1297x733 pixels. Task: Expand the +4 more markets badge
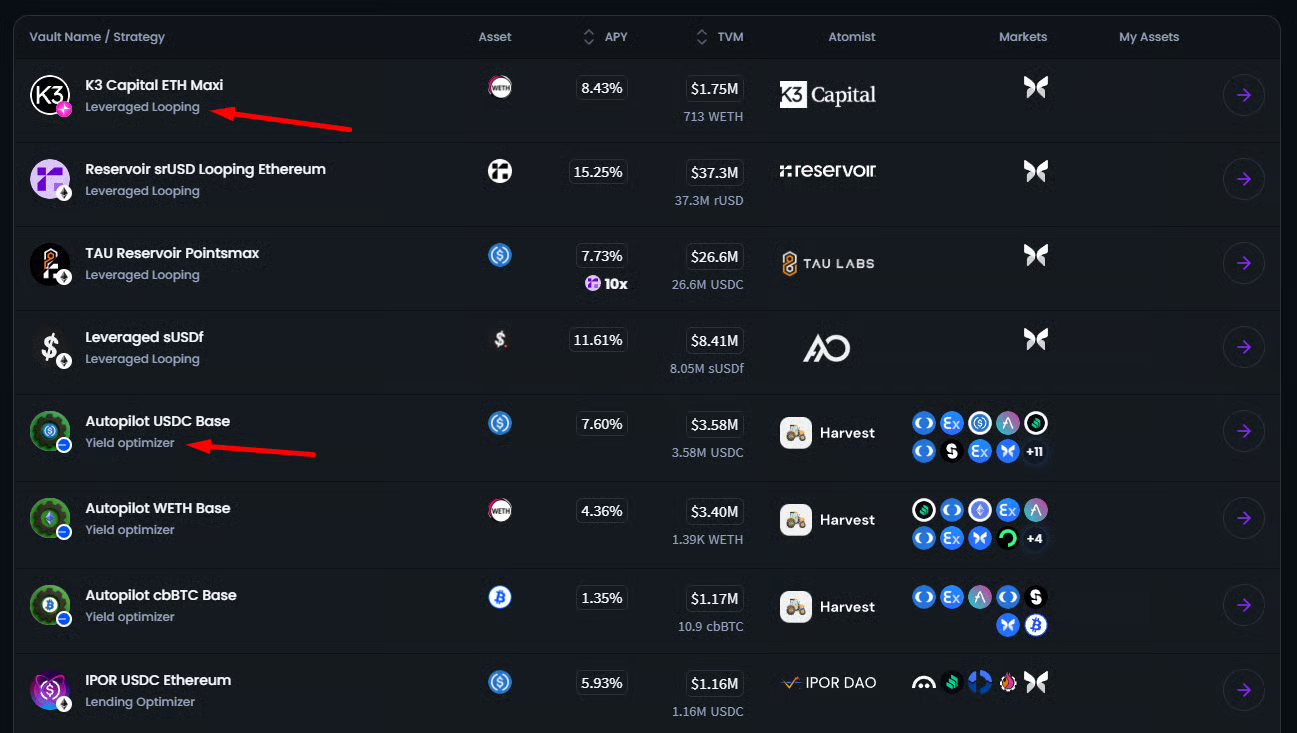click(x=1035, y=539)
